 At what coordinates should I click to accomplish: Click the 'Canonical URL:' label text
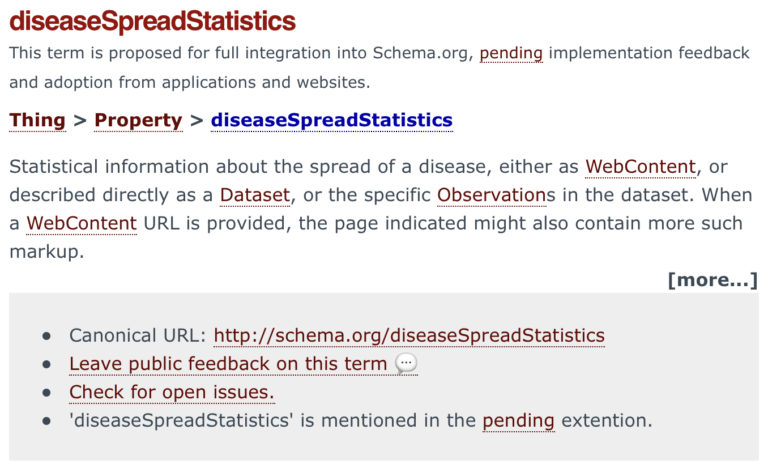pos(137,336)
